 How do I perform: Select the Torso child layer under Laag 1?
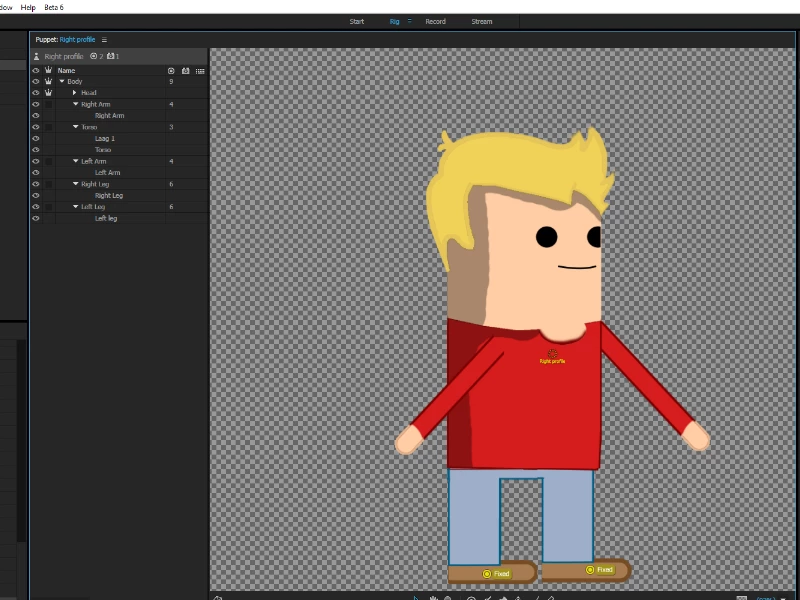coord(103,150)
